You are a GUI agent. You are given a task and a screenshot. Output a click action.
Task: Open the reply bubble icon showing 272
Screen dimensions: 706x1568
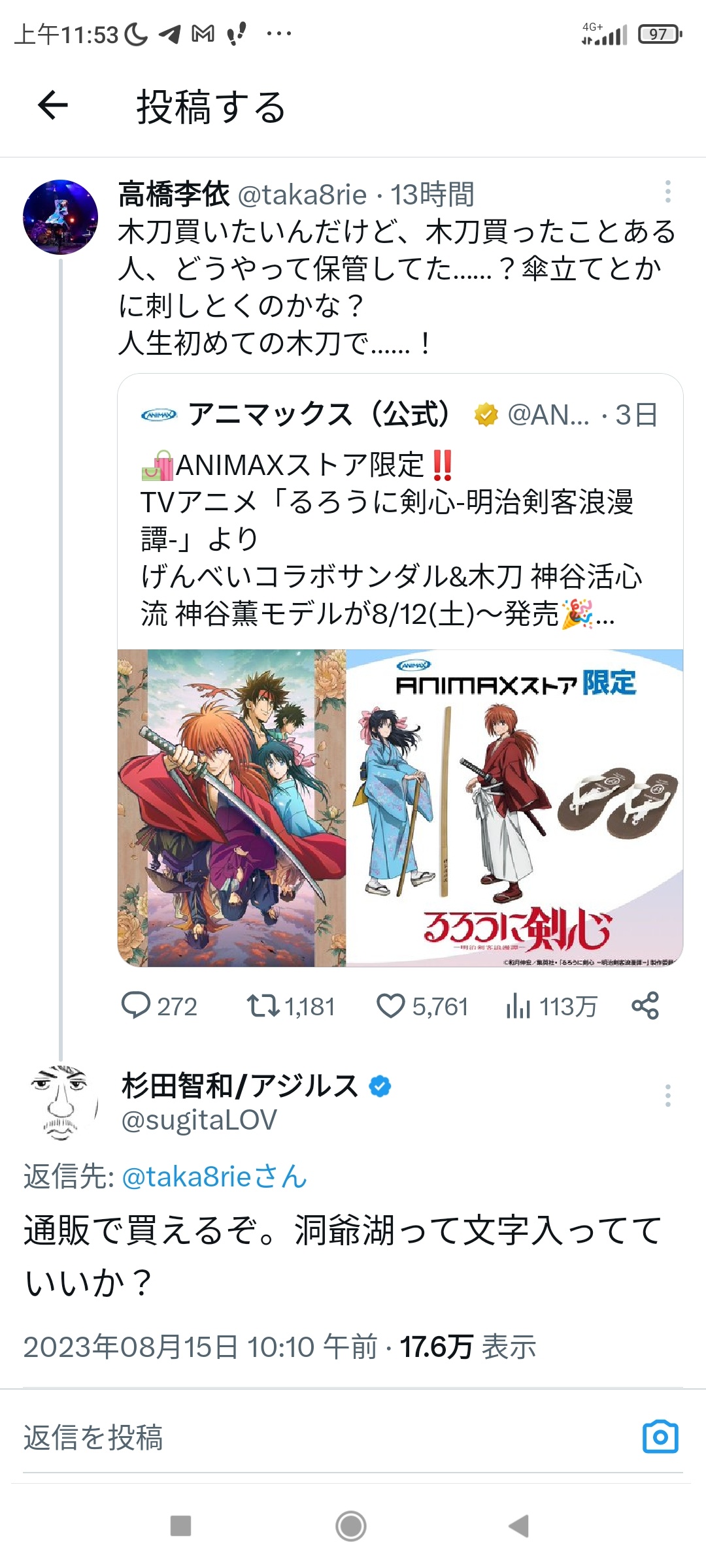(136, 1006)
